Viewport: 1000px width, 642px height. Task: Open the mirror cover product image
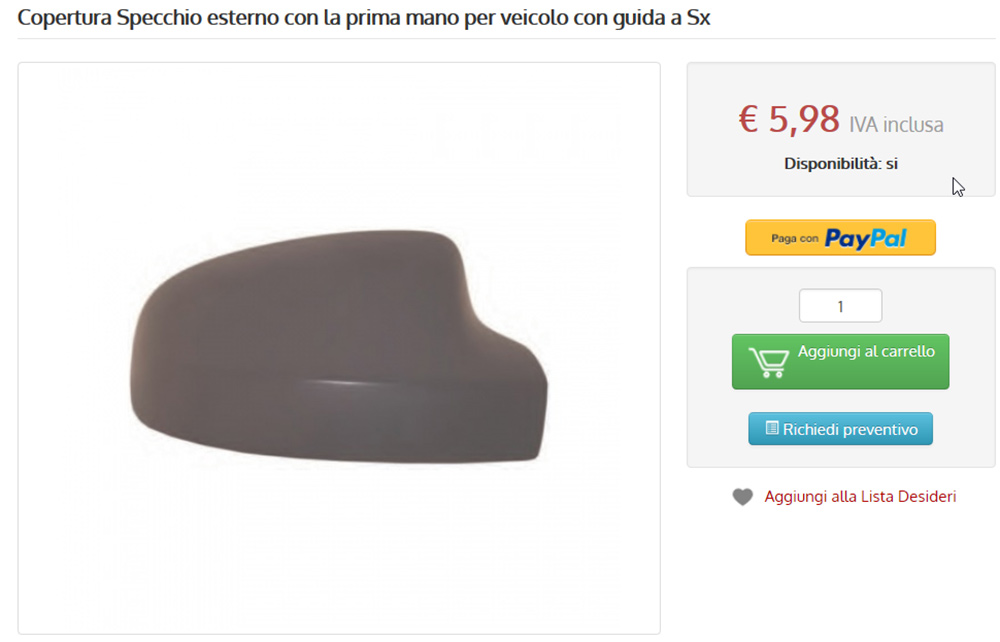(339, 348)
